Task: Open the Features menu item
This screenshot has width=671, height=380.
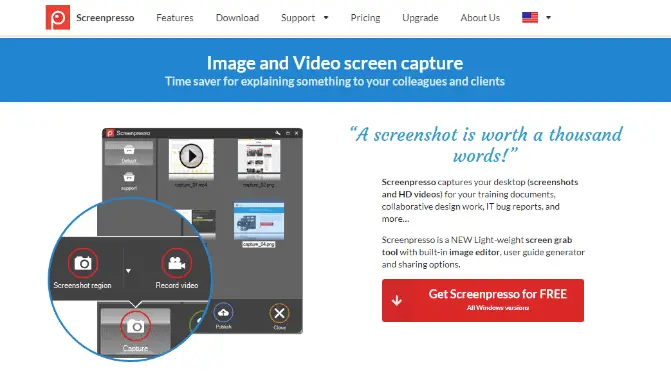Action: (175, 18)
